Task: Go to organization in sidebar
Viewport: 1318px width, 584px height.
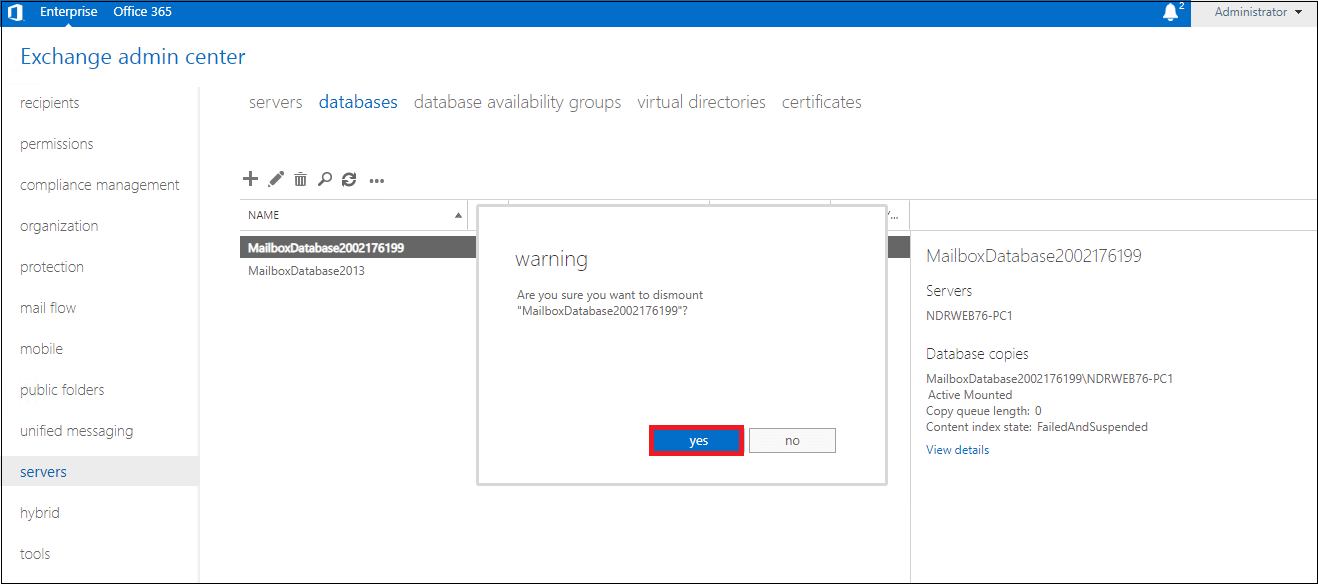Action: 59,226
